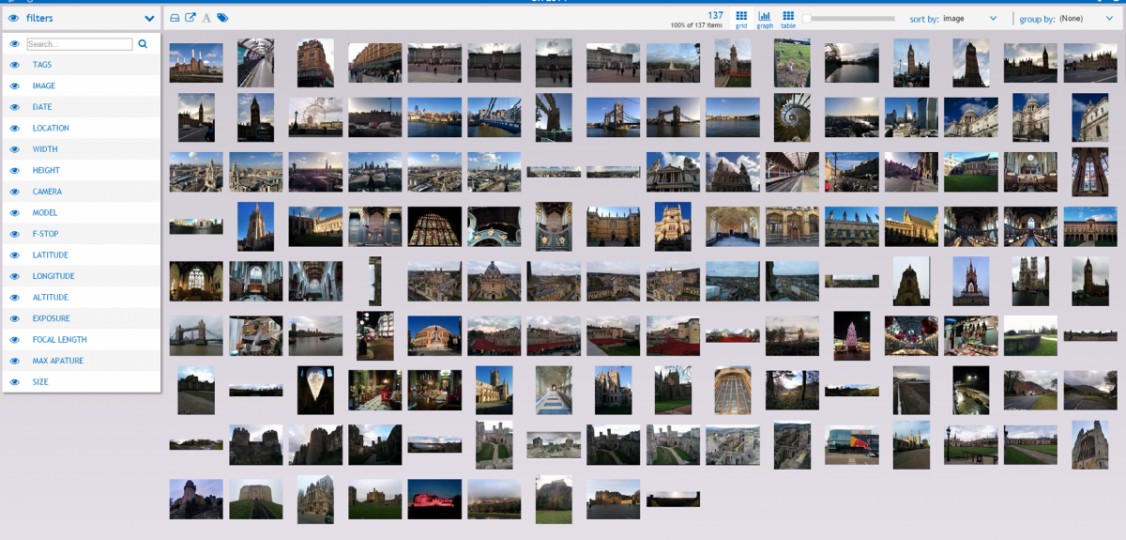Click the blue tags icon in the toolbar
This screenshot has height=540, width=1126.
tap(222, 18)
